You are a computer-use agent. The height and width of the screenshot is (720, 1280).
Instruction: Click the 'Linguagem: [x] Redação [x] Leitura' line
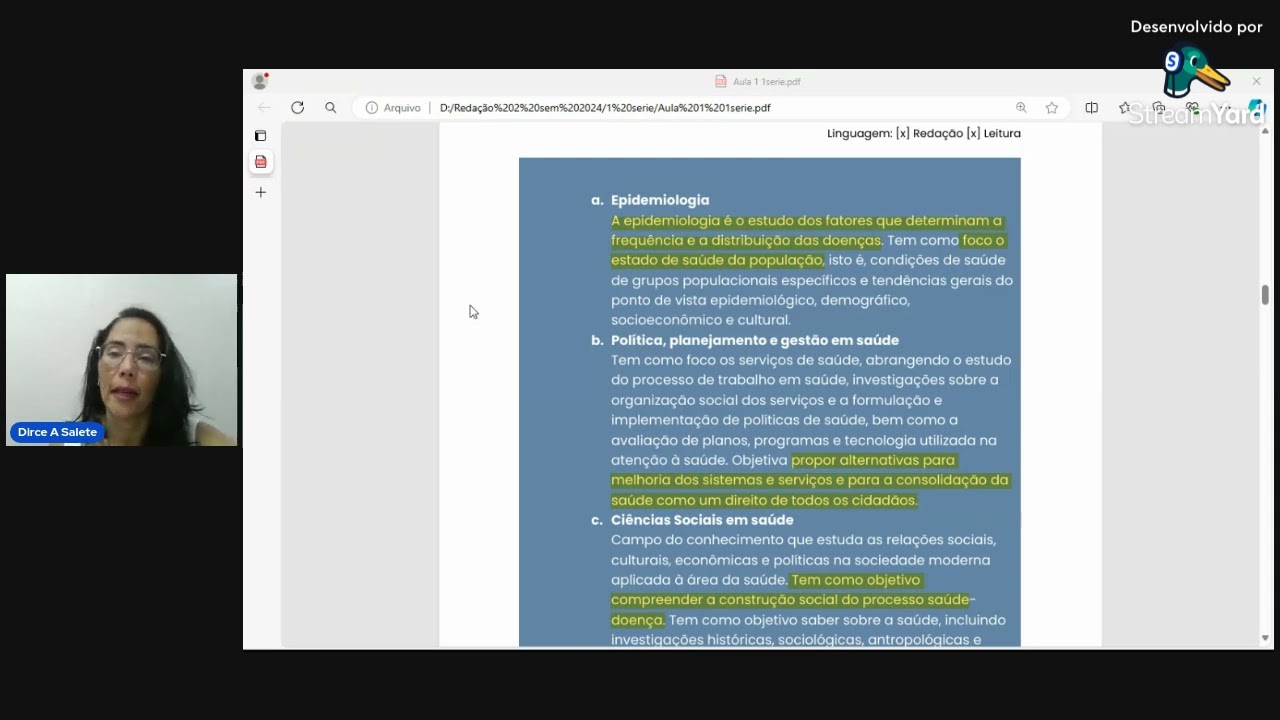[924, 133]
